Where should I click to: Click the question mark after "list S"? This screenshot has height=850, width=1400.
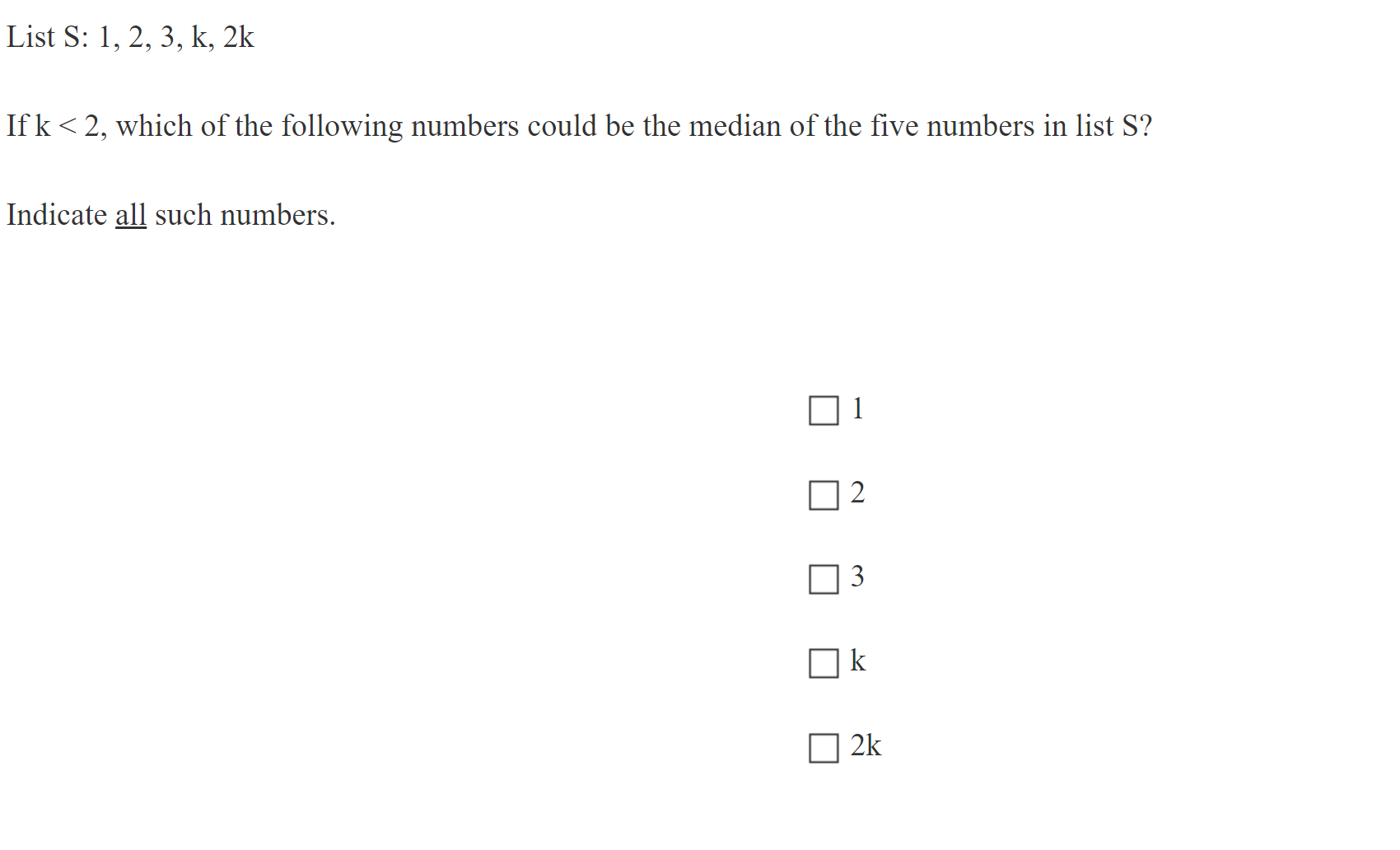1146,126
